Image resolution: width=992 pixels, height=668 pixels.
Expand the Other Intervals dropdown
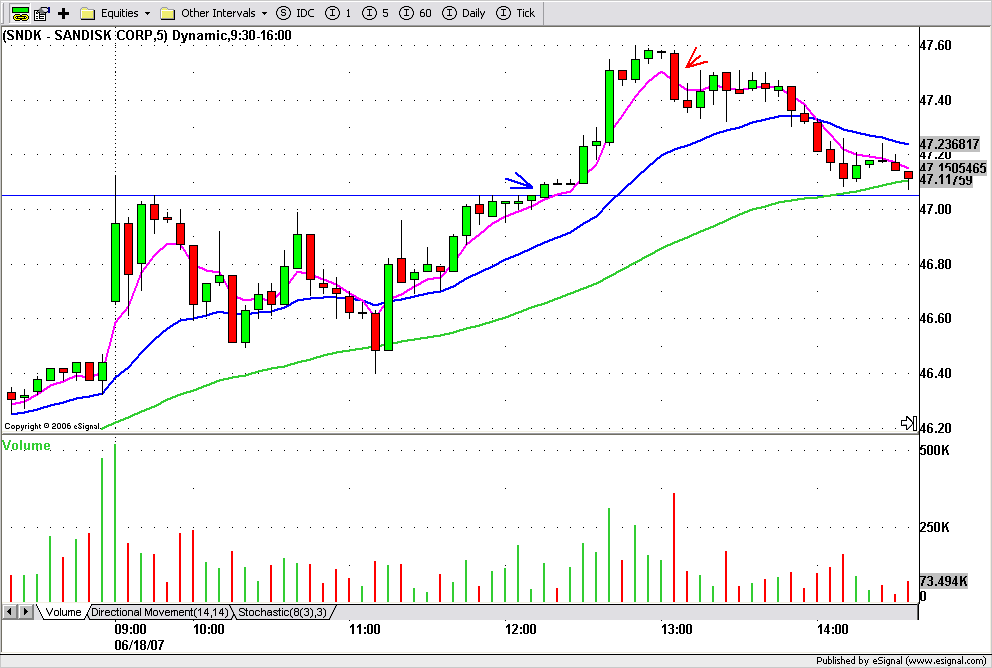point(213,13)
